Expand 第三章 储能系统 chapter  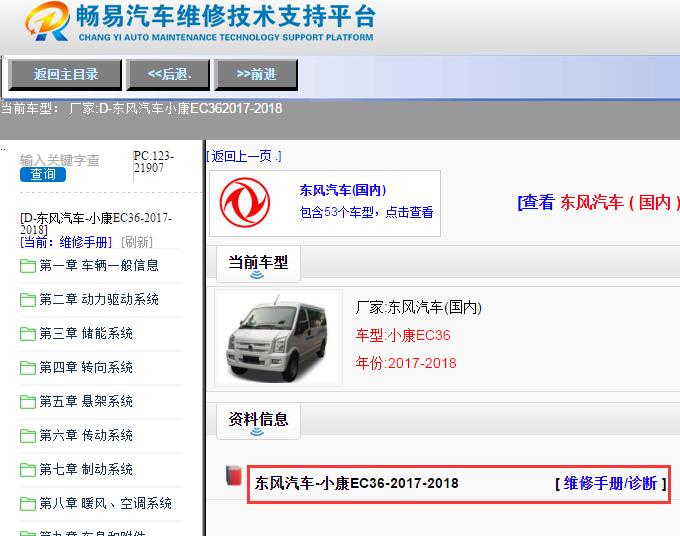(86, 333)
